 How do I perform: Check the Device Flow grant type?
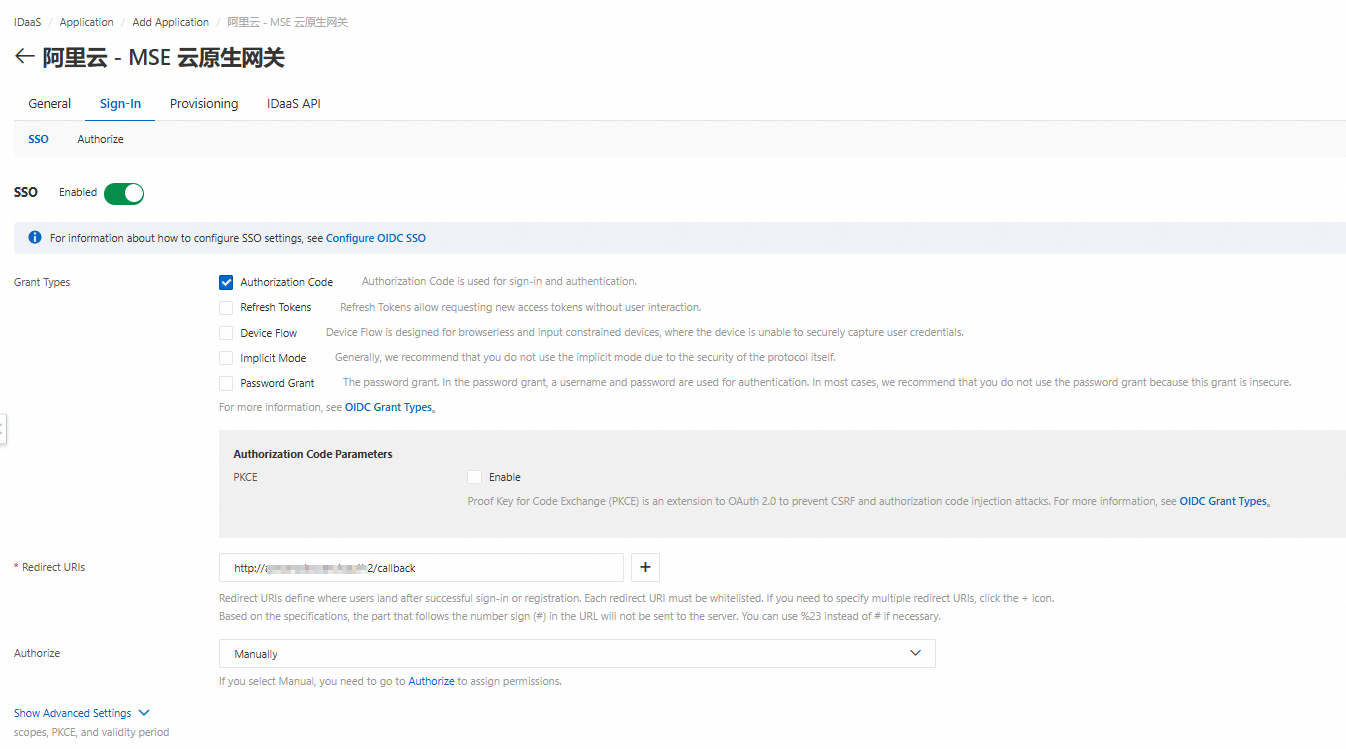coord(226,333)
